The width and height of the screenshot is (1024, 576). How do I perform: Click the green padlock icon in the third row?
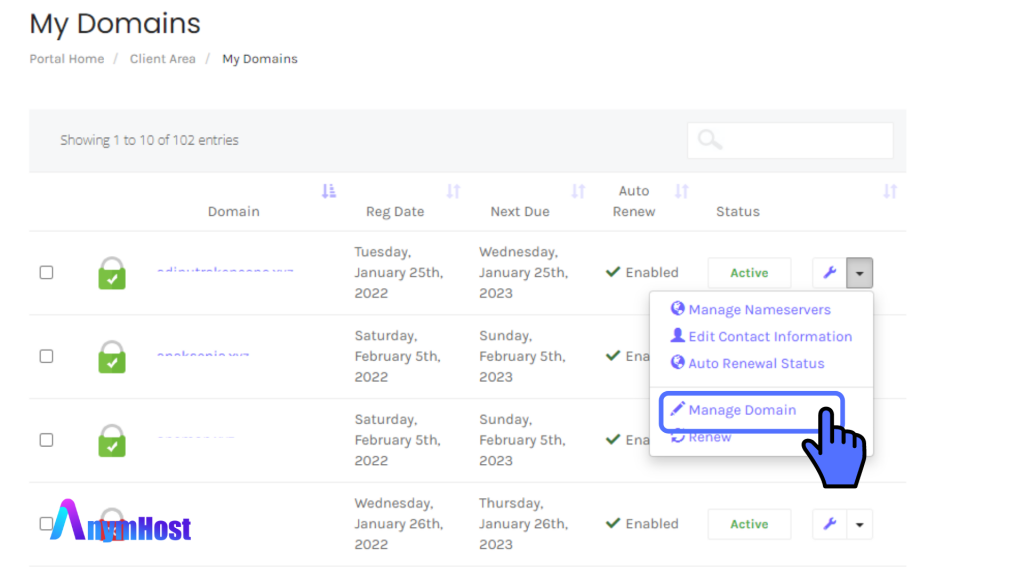tap(112, 440)
